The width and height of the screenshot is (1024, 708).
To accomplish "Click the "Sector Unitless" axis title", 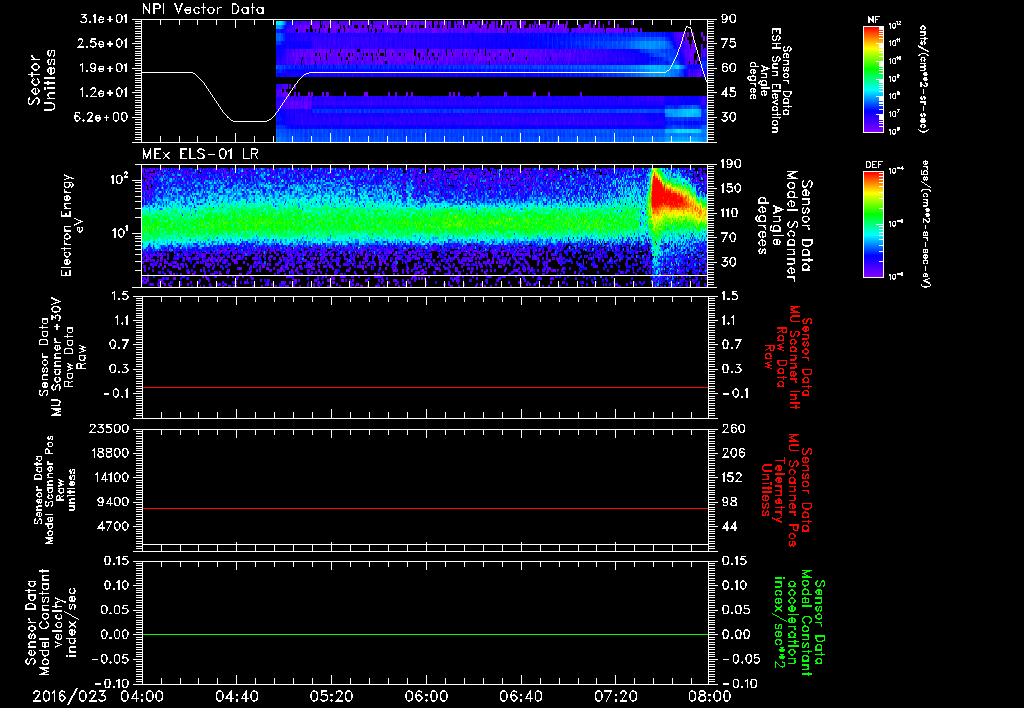I will [x=42, y=80].
